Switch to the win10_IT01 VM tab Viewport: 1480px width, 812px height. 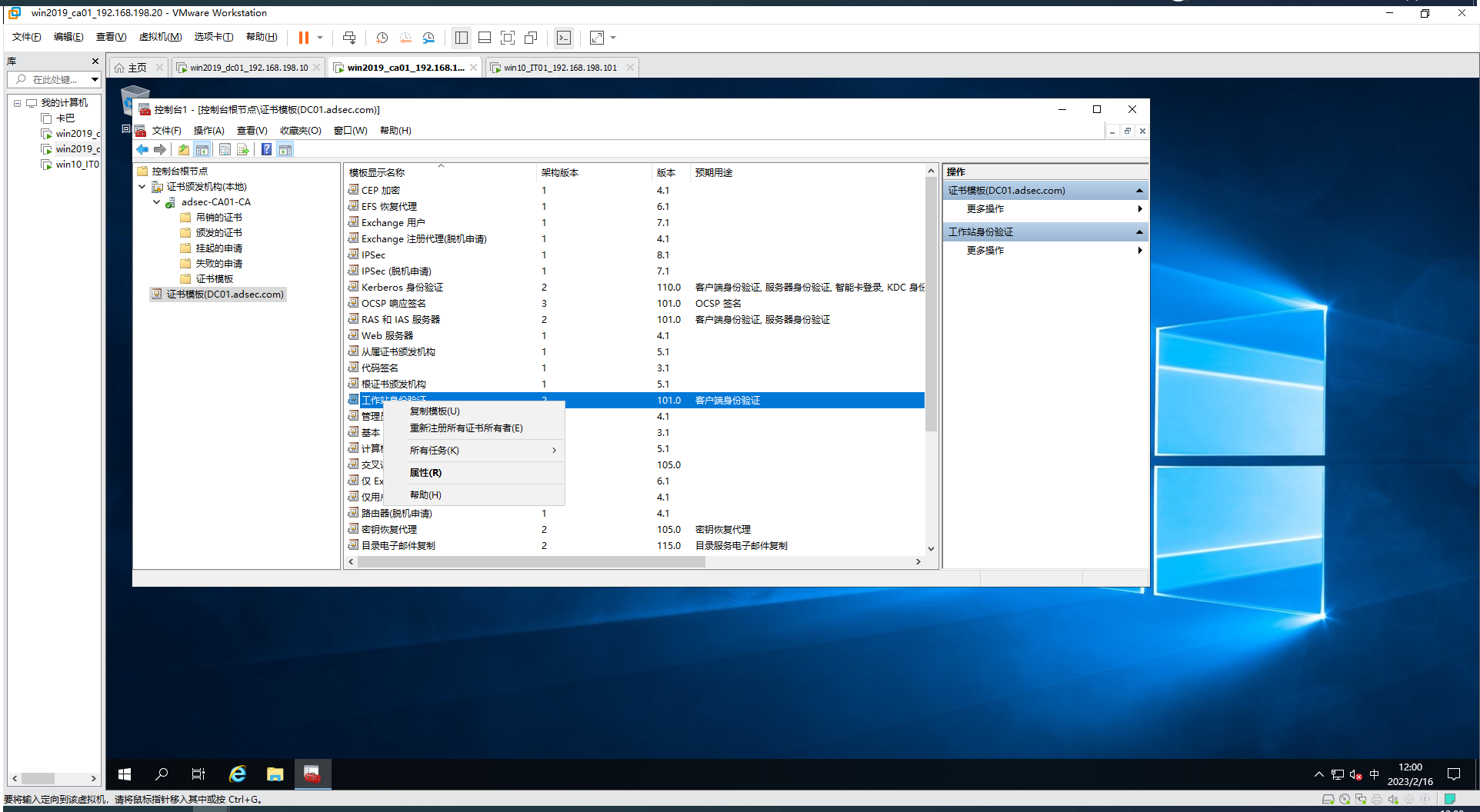(560, 68)
